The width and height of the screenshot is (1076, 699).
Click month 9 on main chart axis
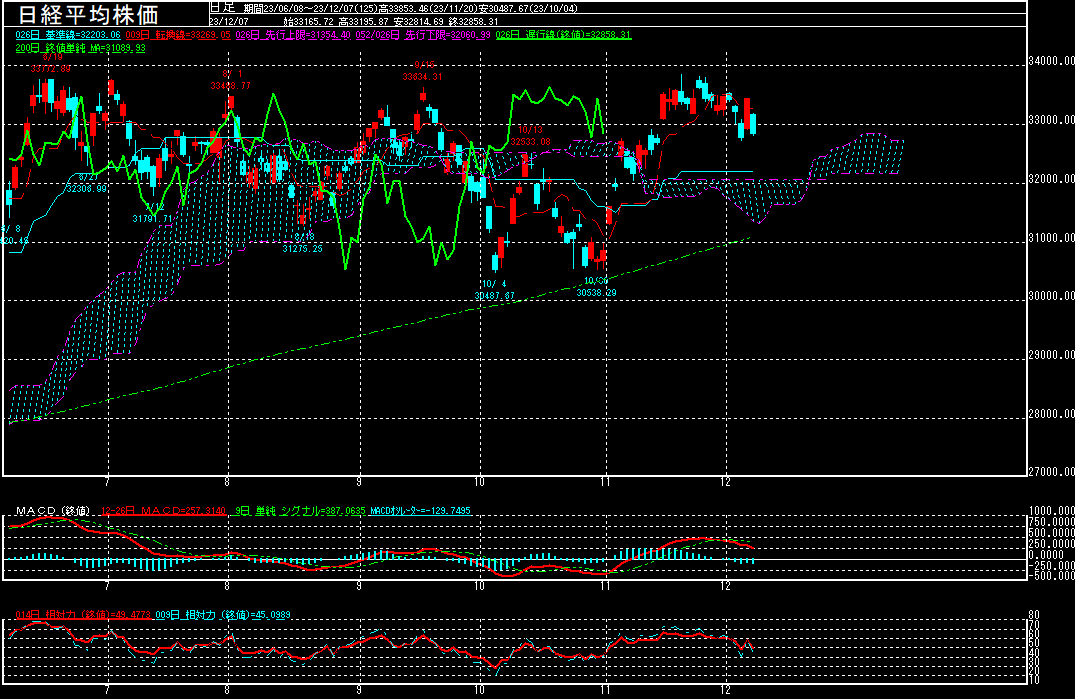coord(359,482)
